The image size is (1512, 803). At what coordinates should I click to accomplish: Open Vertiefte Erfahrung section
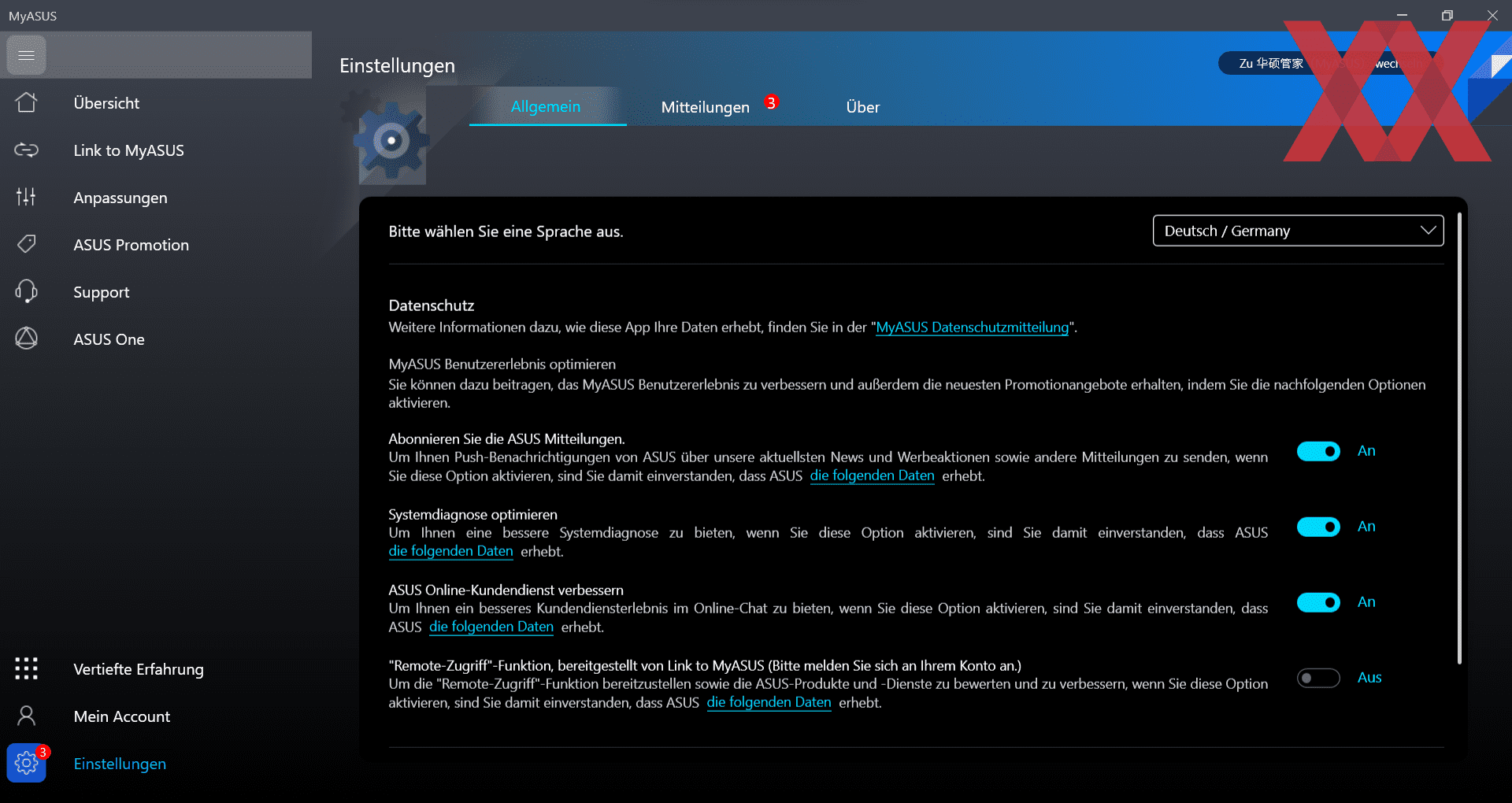(138, 669)
